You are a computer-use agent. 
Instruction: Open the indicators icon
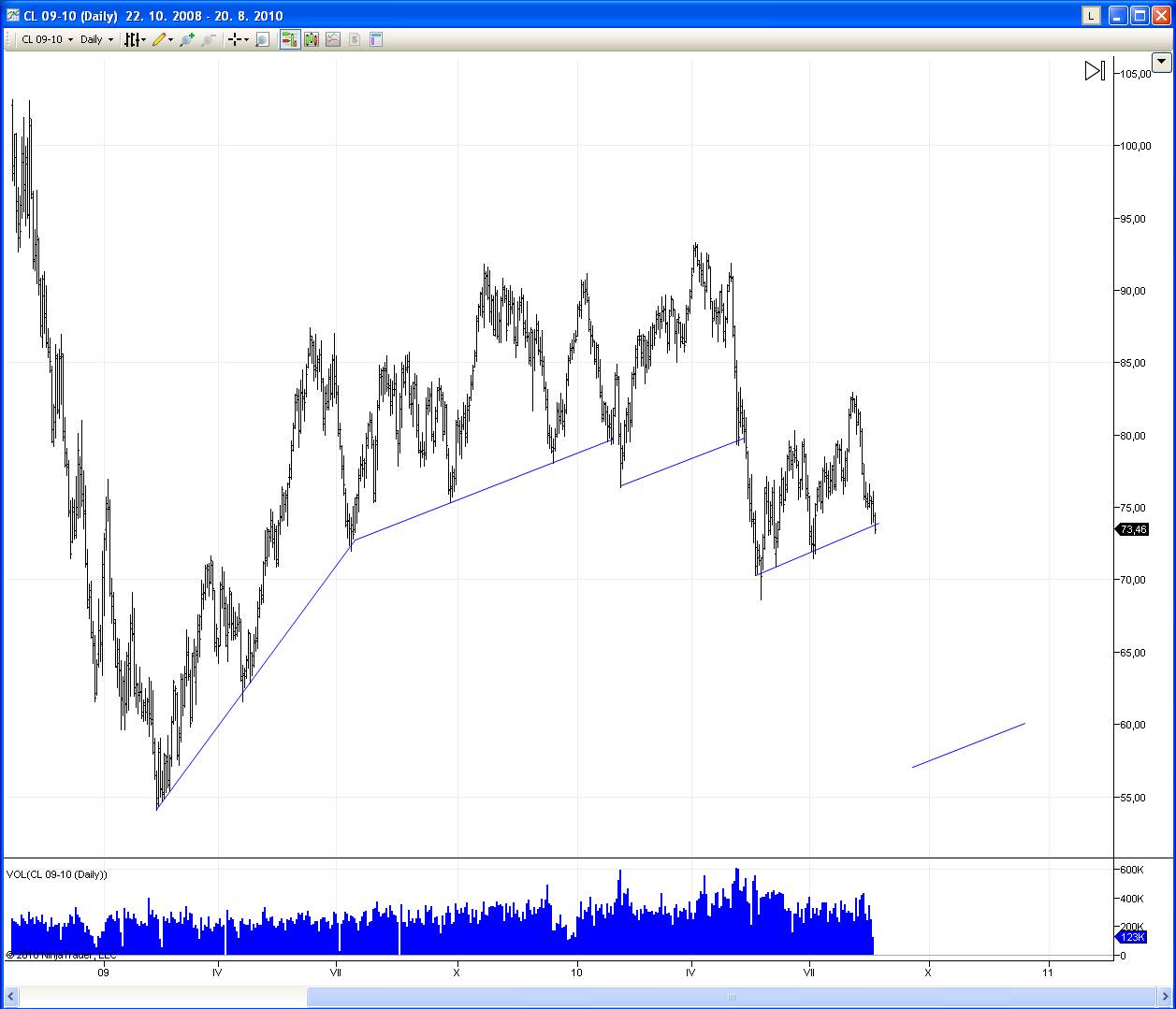[x=333, y=39]
